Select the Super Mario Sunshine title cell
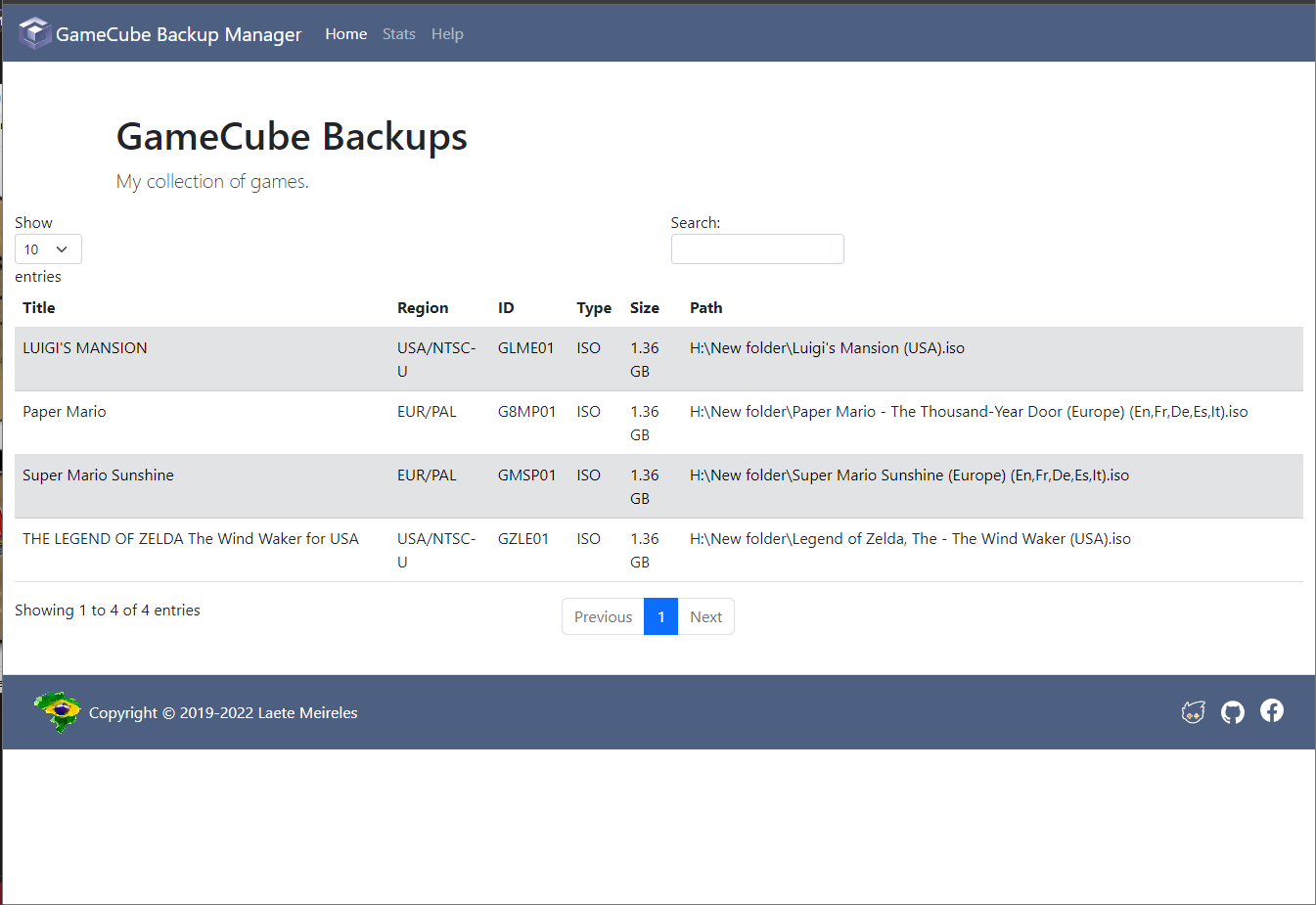1316x905 pixels. click(98, 475)
